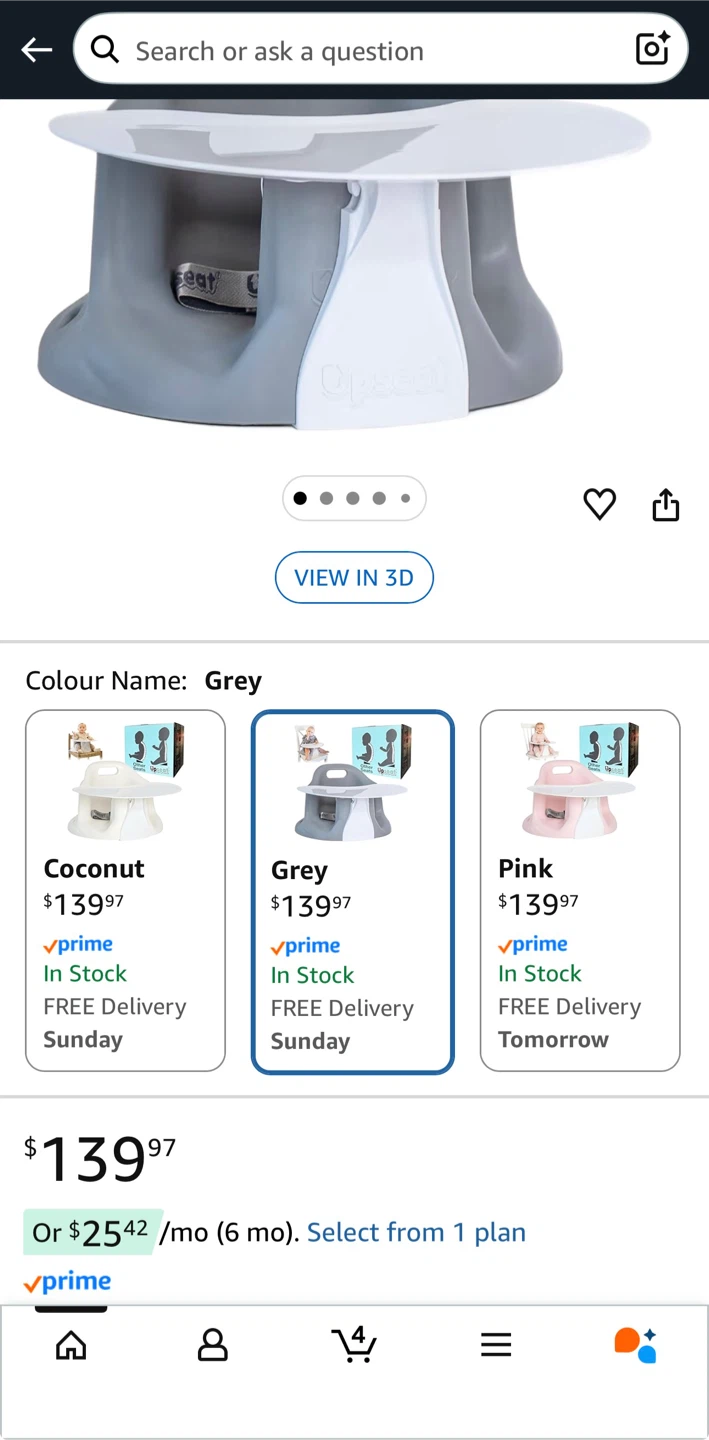Jump to the second image carousel dot
Image resolution: width=709 pixels, height=1440 pixels.
(x=327, y=499)
